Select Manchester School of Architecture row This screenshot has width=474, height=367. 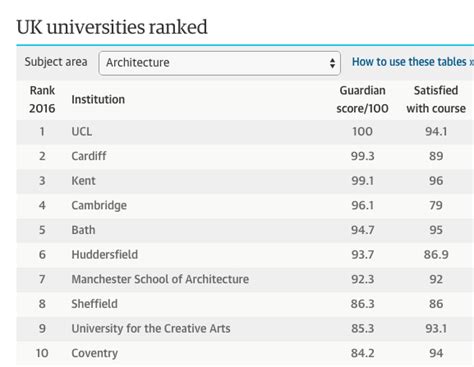tap(245, 280)
